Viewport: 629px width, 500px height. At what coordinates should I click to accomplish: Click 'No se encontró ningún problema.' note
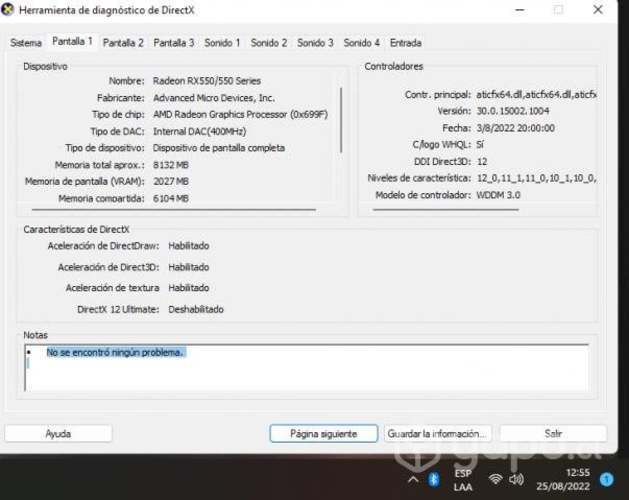[x=115, y=352]
